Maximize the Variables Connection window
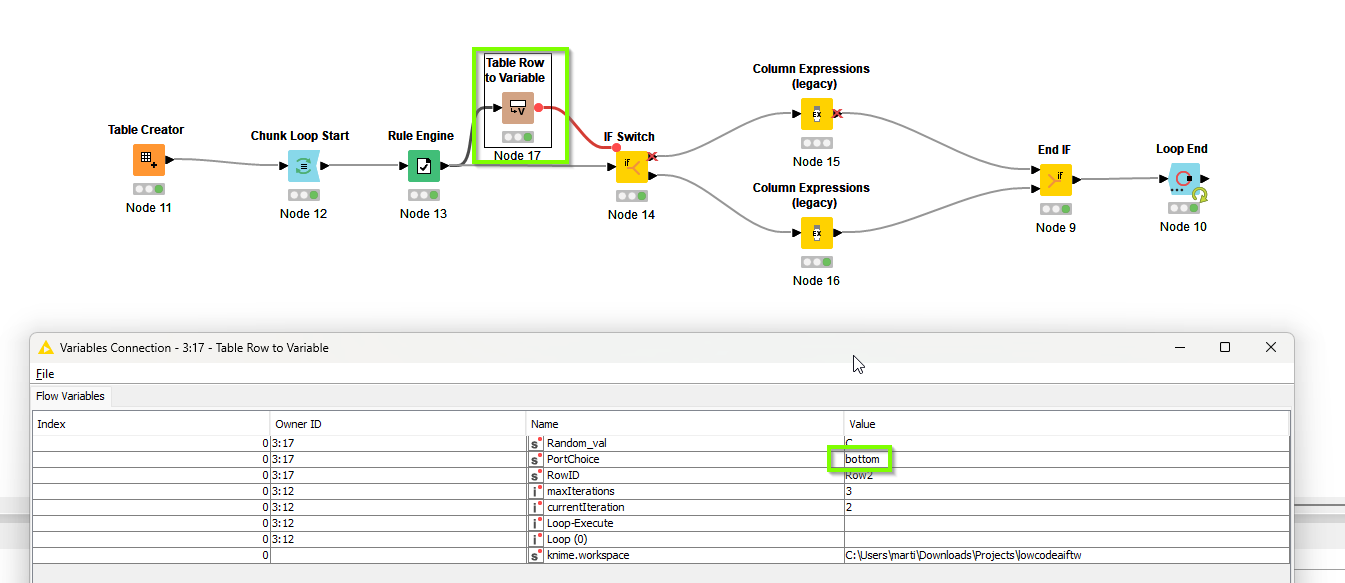This screenshot has width=1345, height=583. pos(1224,347)
